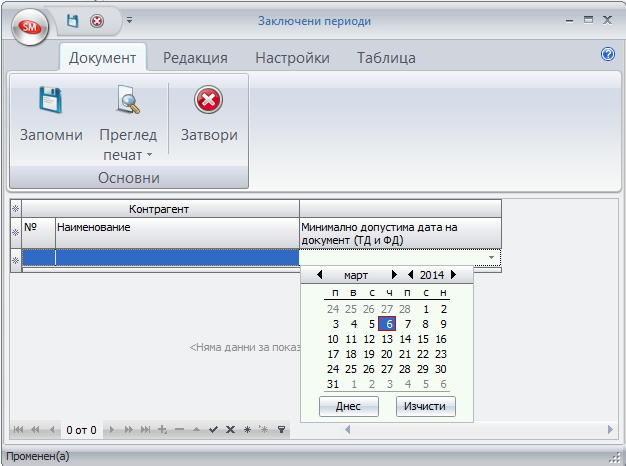The image size is (626, 466).
Task: Click the go to bookmark icon
Action: tap(263, 430)
